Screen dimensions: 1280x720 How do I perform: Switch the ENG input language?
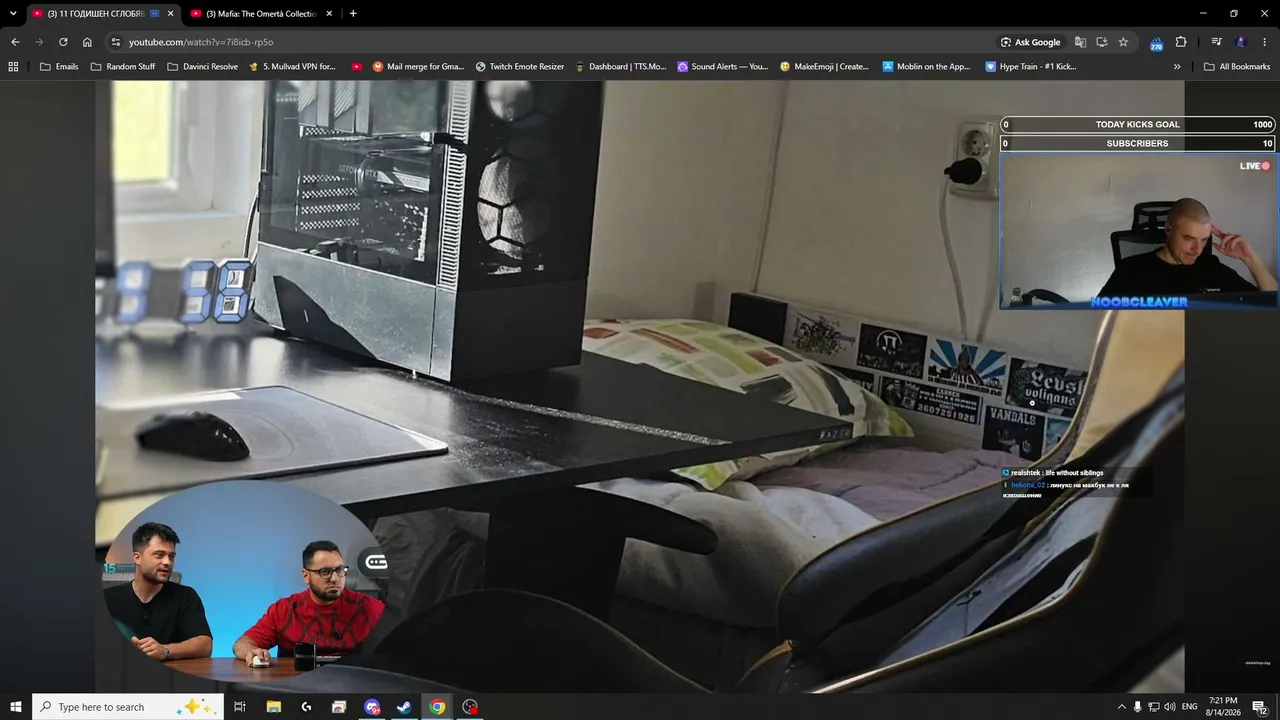click(x=1190, y=707)
